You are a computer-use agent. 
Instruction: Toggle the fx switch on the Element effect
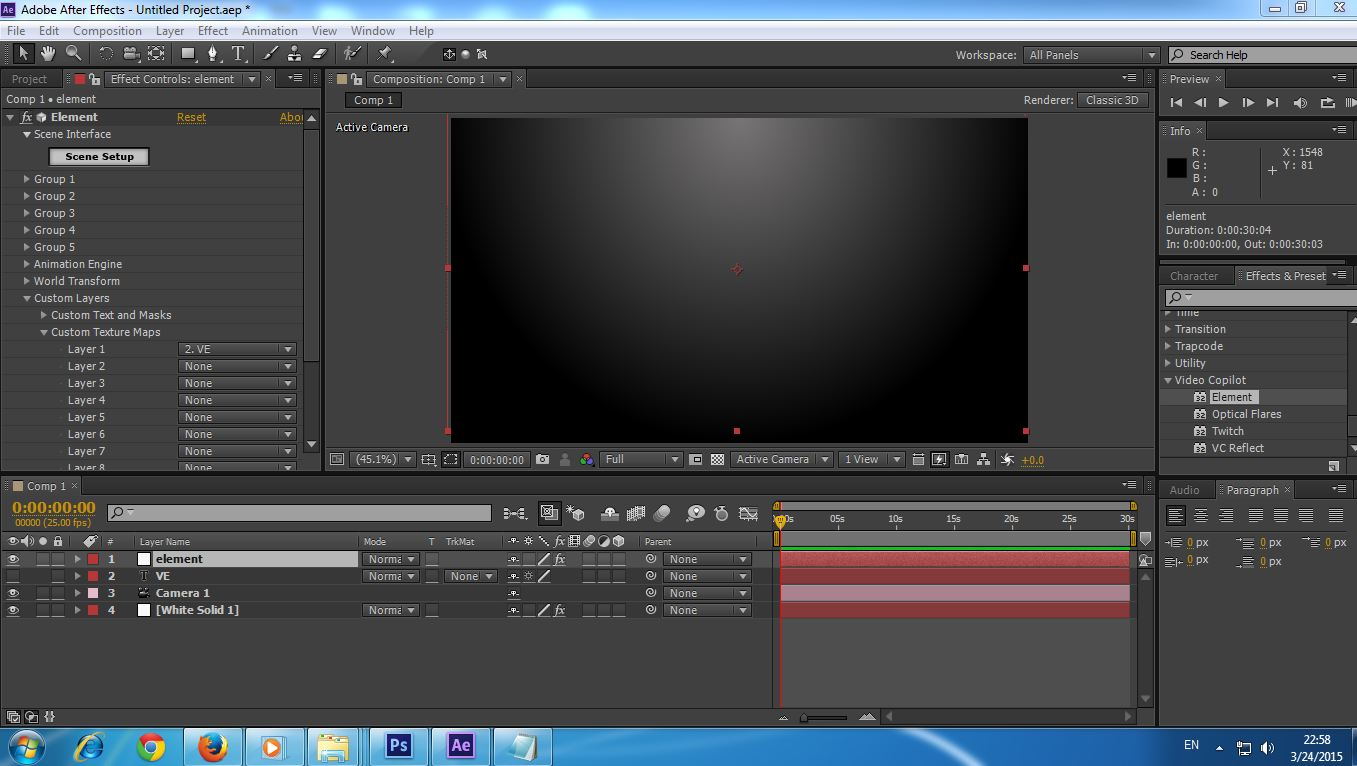tap(27, 117)
